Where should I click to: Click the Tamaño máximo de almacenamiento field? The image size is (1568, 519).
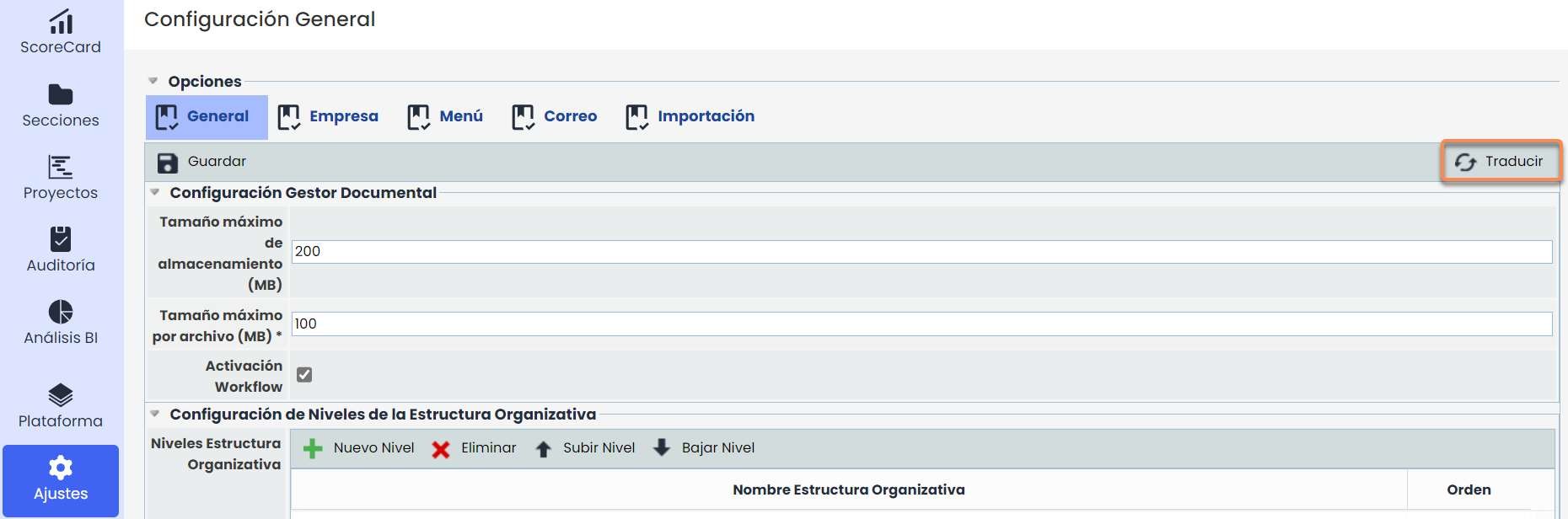921,252
